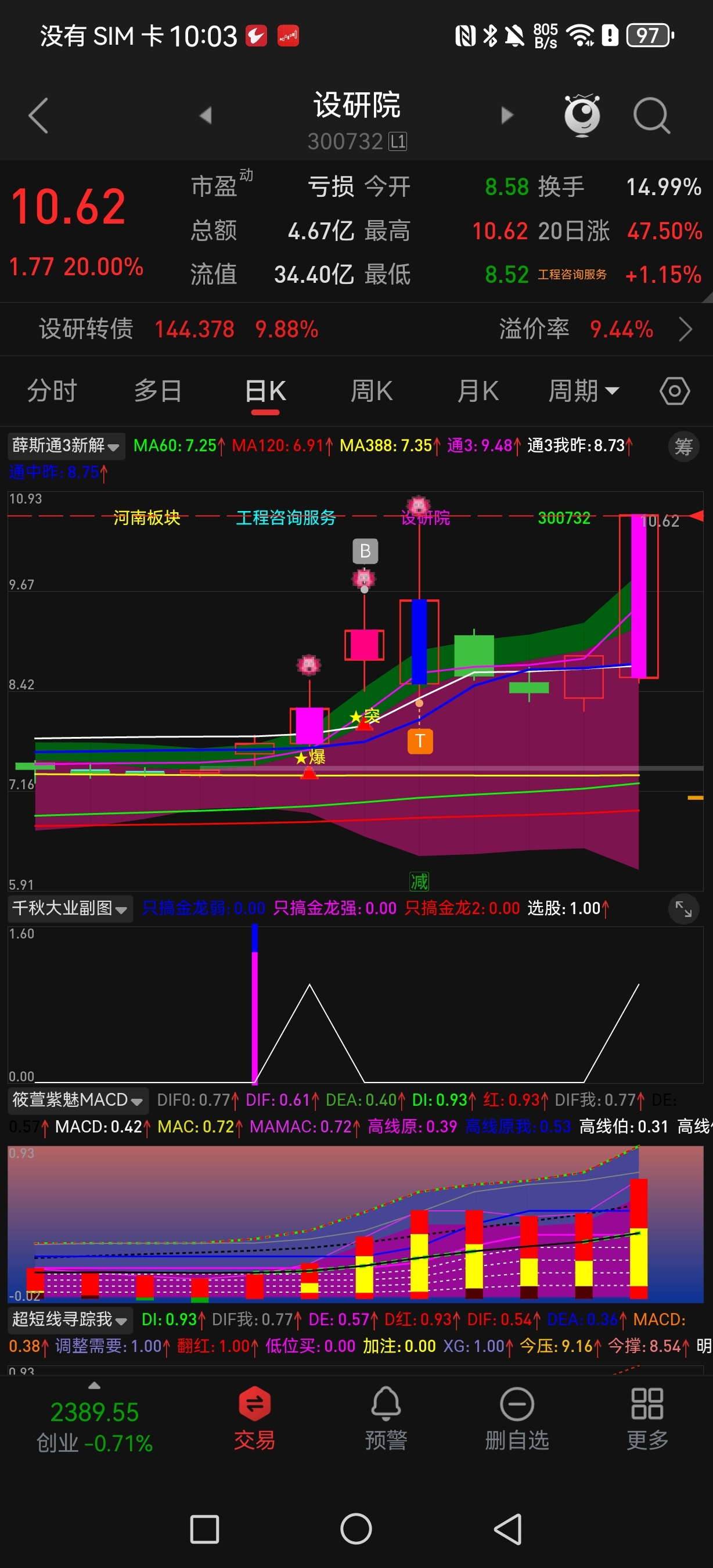Switch to 周K tab
713x1568 pixels.
[x=372, y=391]
